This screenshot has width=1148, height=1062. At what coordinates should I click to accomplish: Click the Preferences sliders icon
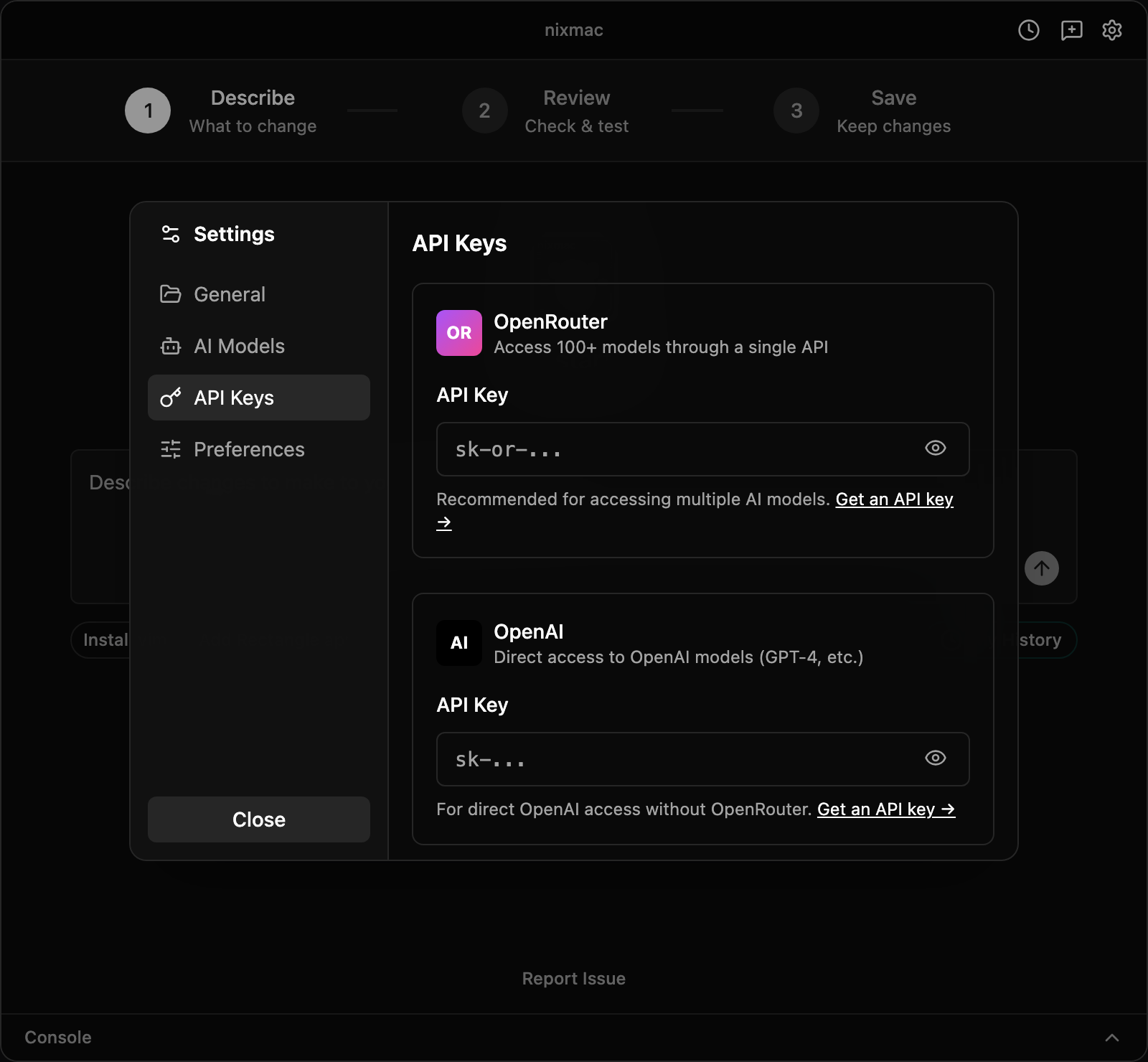pos(171,449)
